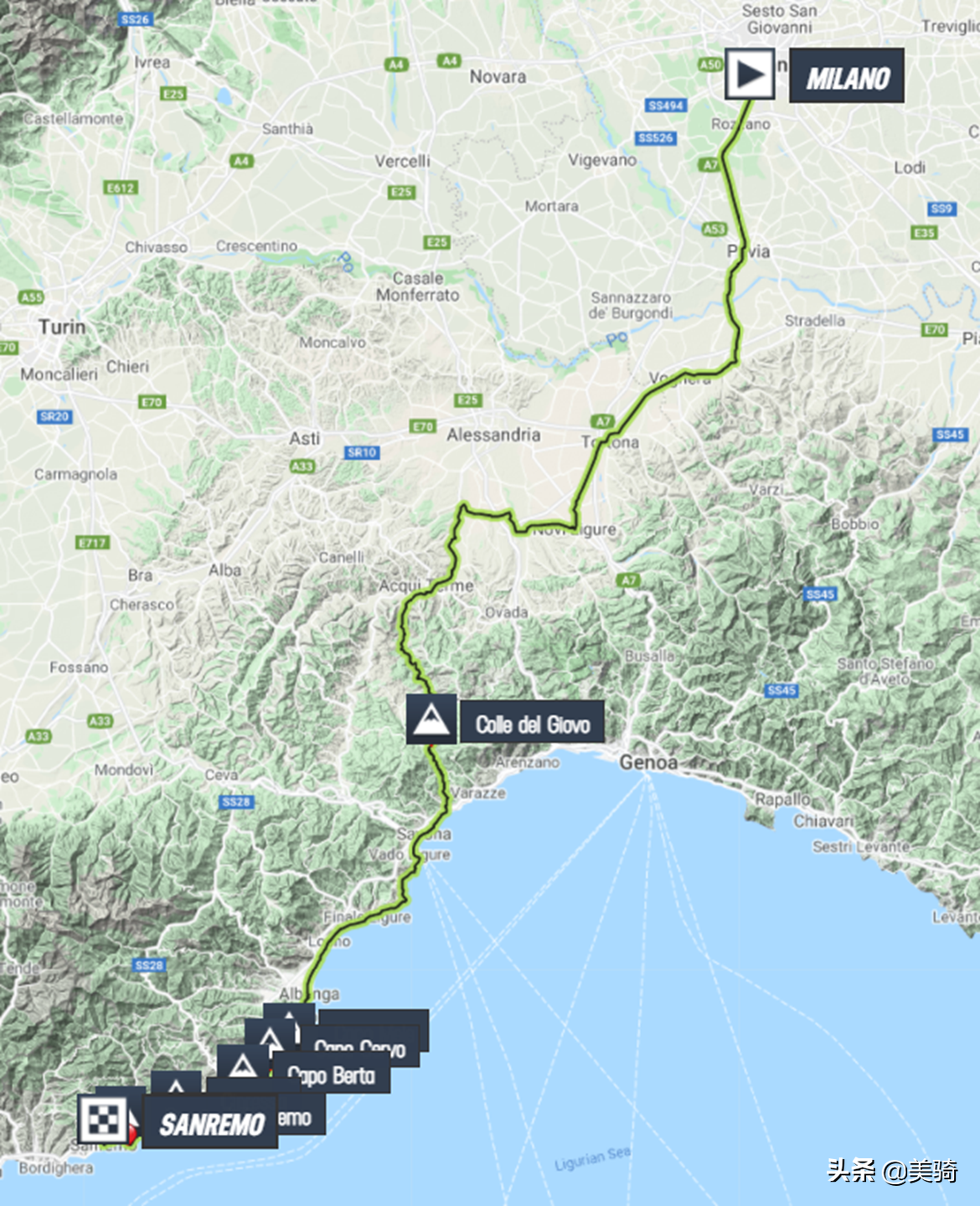Click the SS526 road shield marker
Screen dimensions: 980x1206
click(x=655, y=138)
